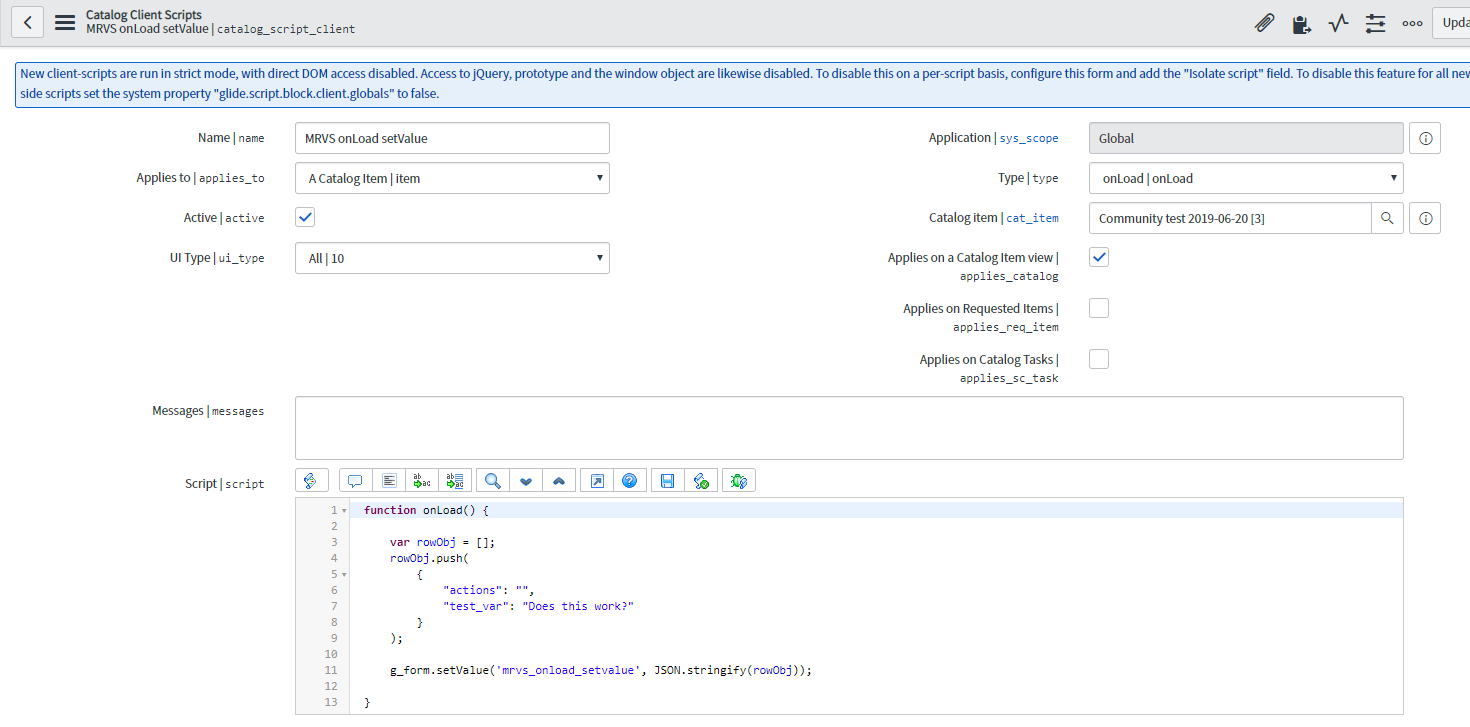The image size is (1470, 727).
Task: Click the Update button
Action: (1456, 22)
